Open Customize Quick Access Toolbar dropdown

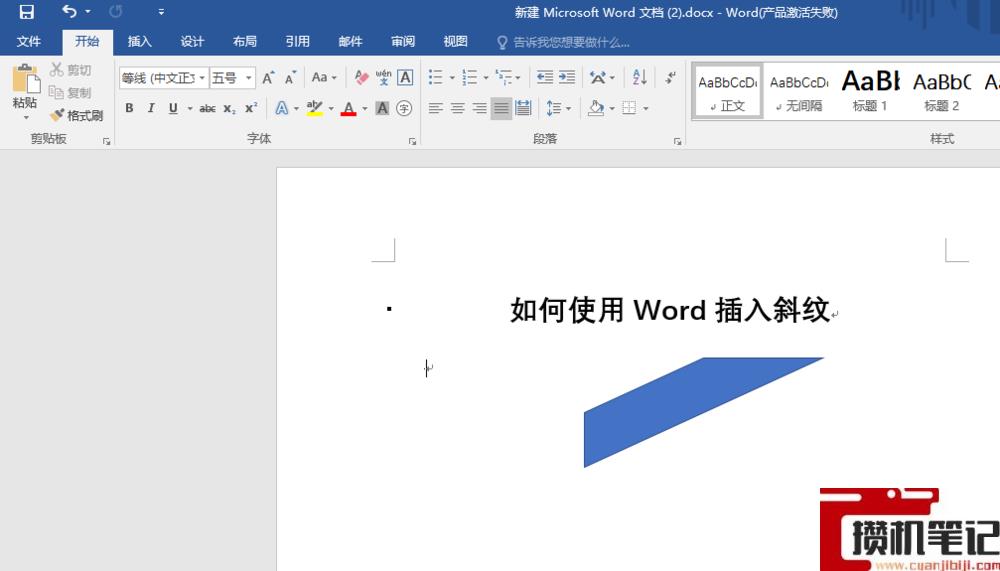[161, 11]
